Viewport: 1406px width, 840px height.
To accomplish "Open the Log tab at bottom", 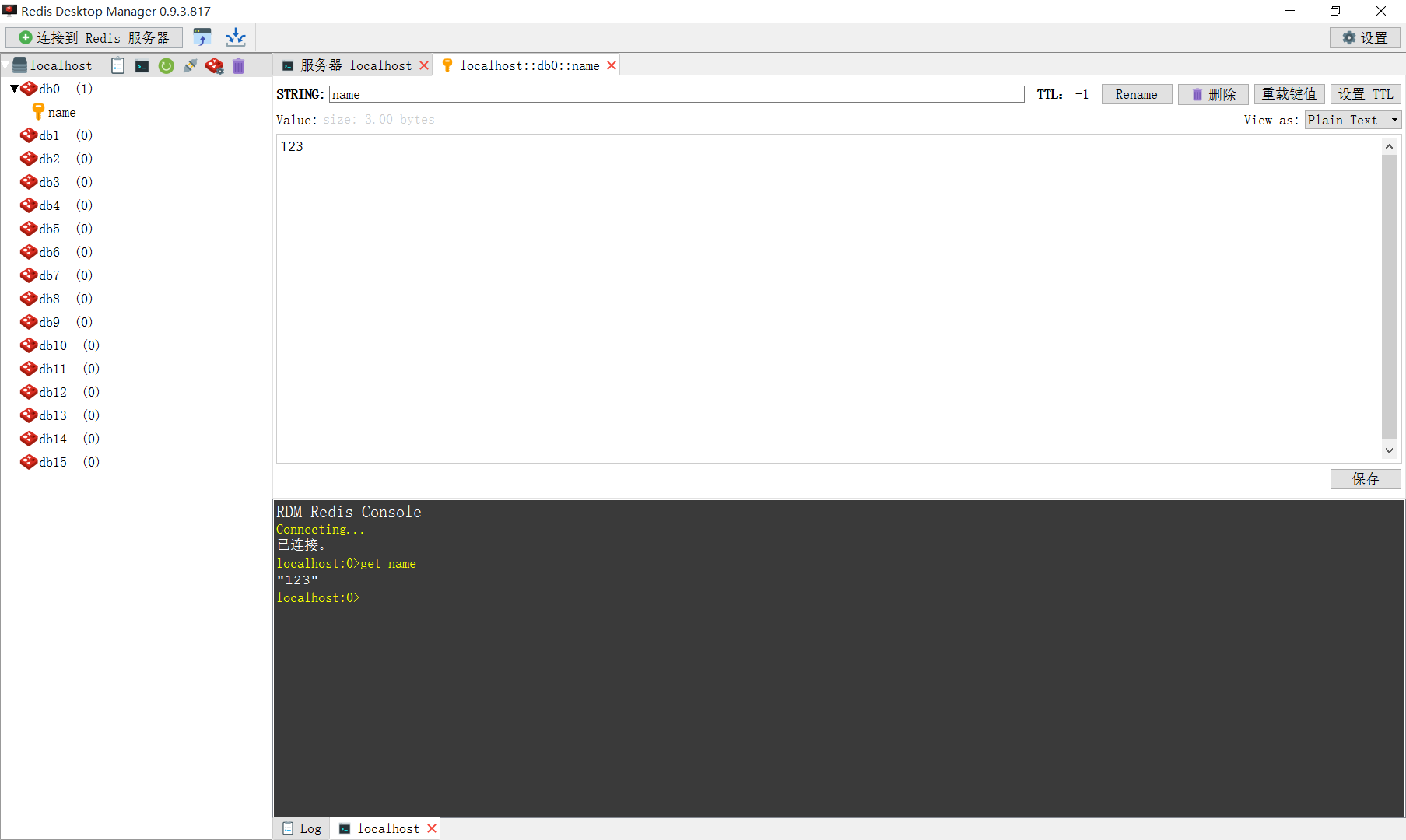I will (x=302, y=828).
